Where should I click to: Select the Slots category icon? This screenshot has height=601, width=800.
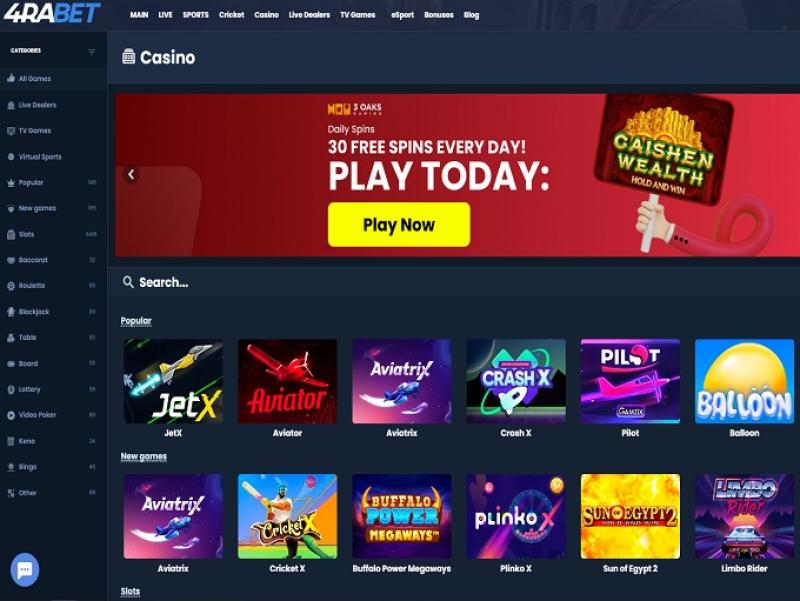pos(11,234)
